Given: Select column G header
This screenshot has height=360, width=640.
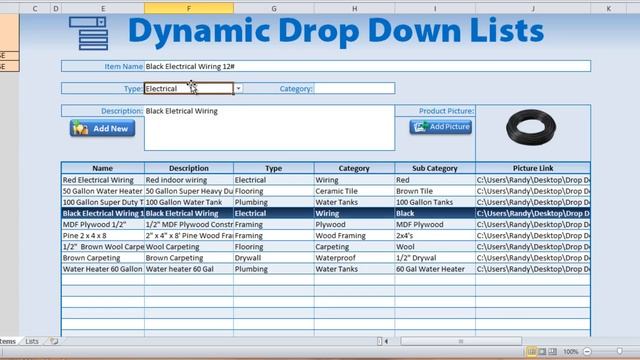Looking at the screenshot, I should (x=274, y=8).
